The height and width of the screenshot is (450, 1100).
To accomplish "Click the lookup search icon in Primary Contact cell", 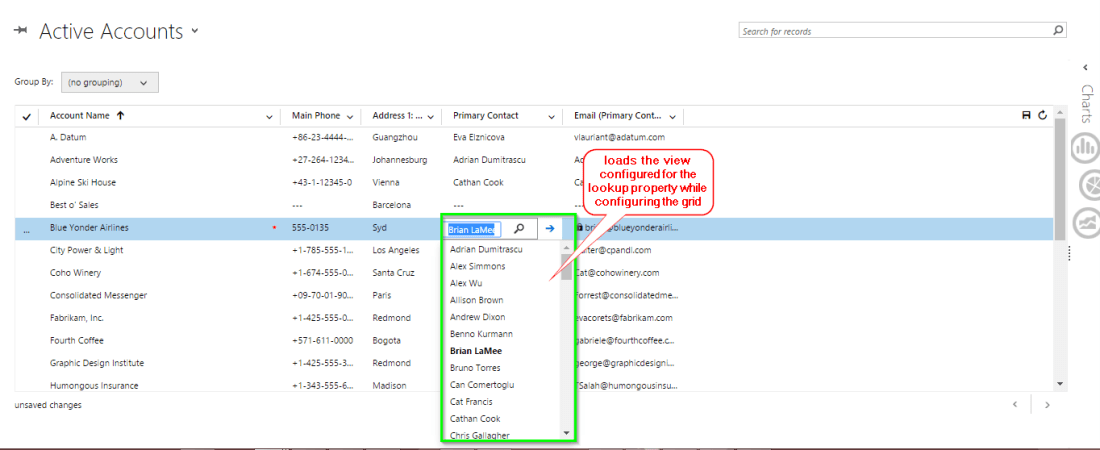I will (519, 228).
